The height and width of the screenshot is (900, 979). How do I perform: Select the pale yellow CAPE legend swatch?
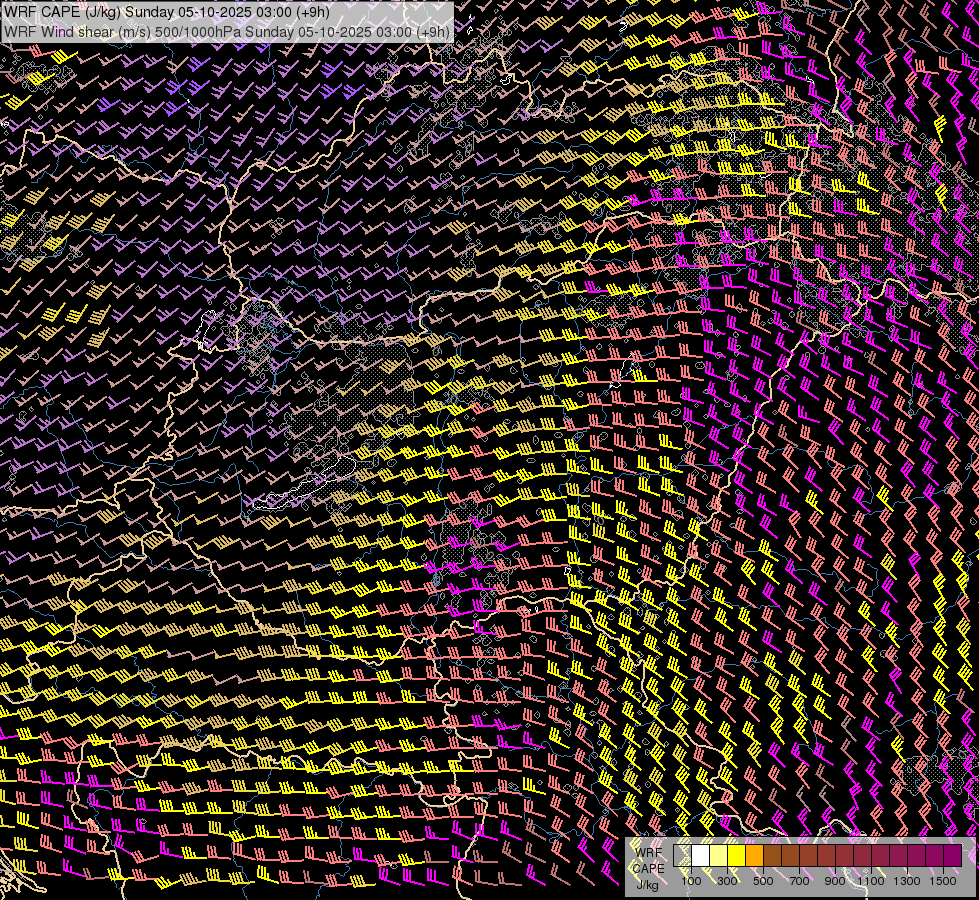(x=719, y=856)
